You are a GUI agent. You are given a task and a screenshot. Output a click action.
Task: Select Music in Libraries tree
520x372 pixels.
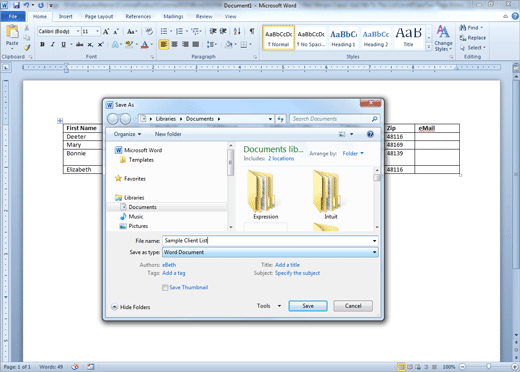[131, 216]
